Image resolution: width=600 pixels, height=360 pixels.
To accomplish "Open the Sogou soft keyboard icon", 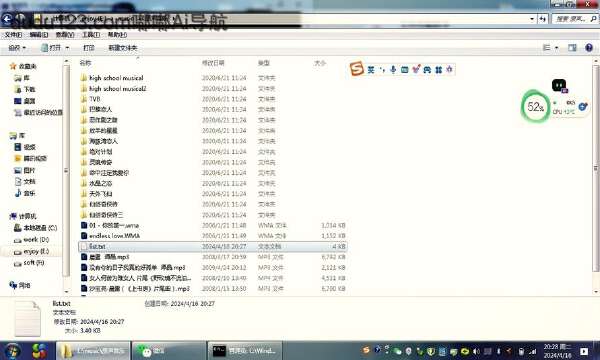I will [404, 70].
